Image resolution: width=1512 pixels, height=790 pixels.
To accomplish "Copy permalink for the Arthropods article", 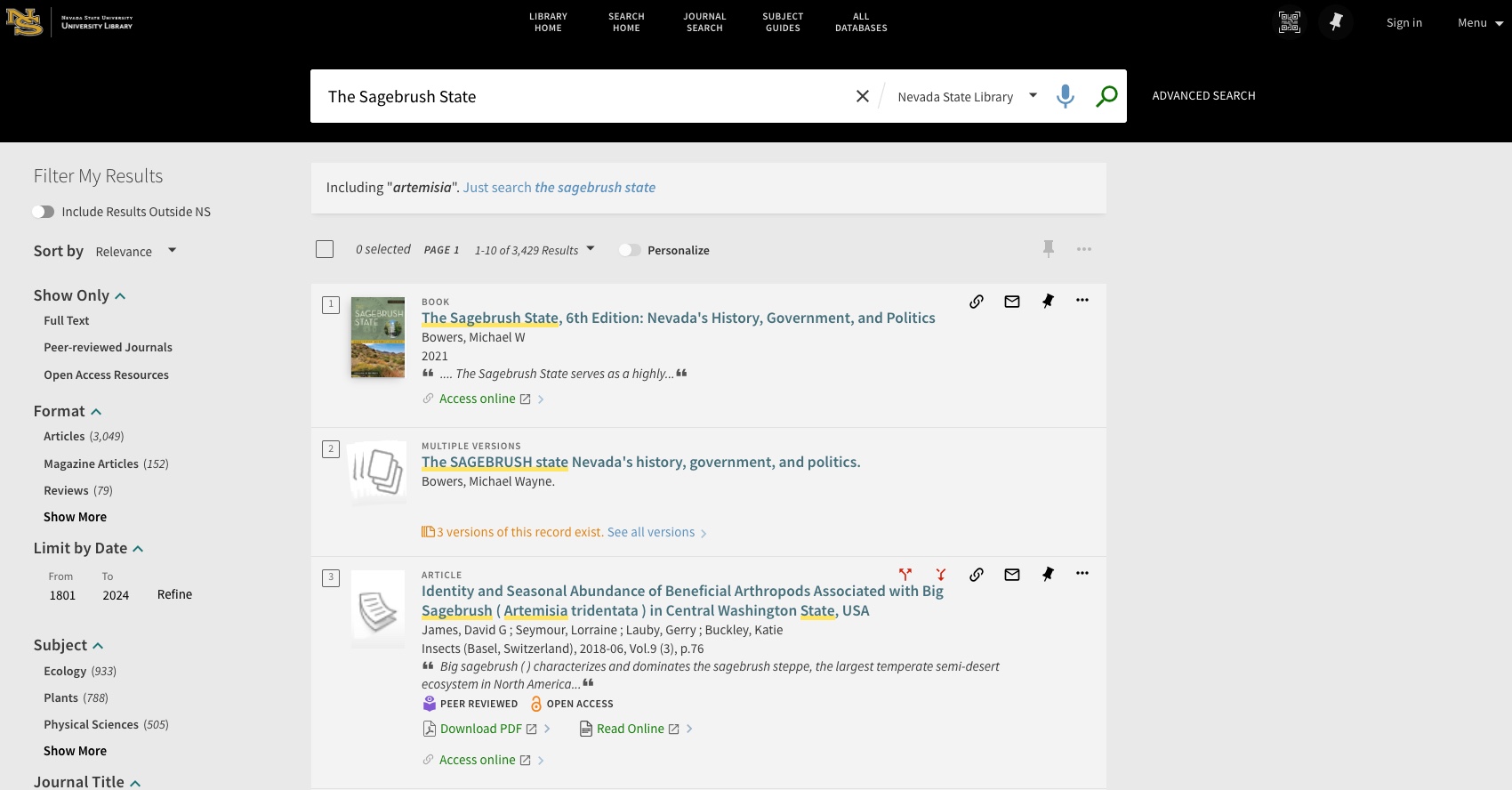I will [x=977, y=575].
